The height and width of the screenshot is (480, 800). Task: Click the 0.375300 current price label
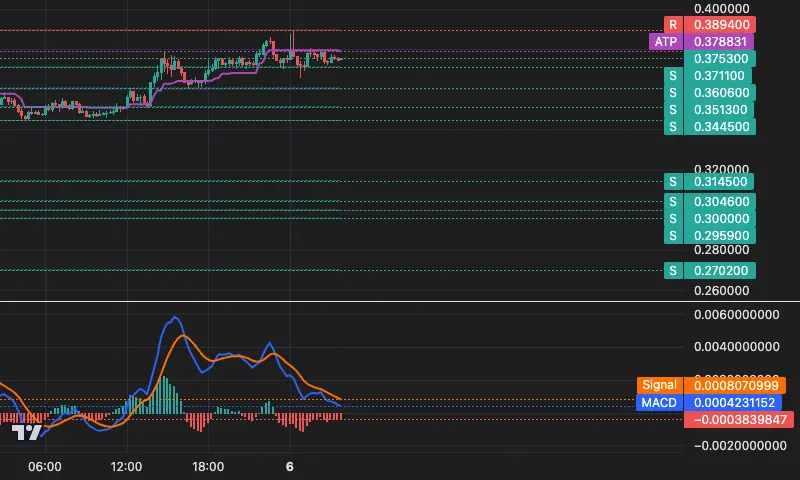pyautogui.click(x=720, y=59)
